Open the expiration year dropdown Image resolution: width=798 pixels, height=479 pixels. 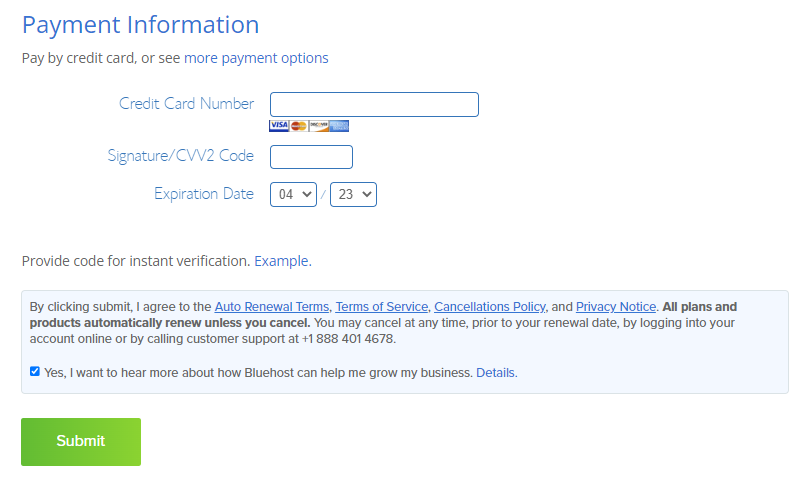point(353,194)
